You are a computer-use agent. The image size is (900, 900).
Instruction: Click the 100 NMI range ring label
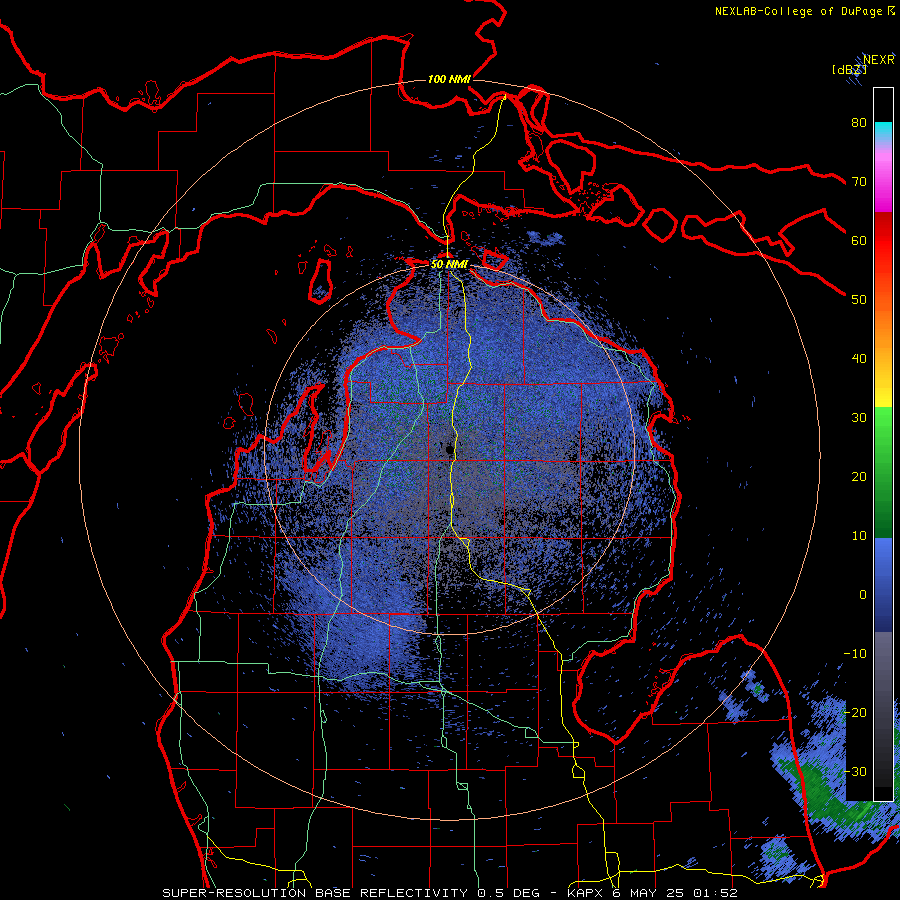point(449,79)
